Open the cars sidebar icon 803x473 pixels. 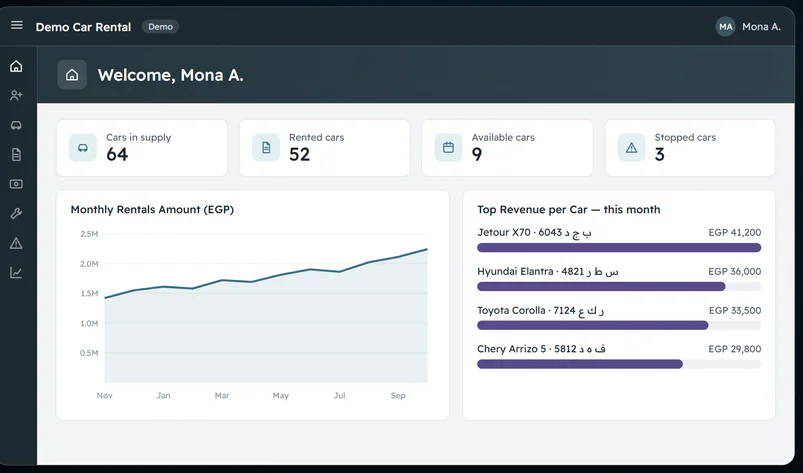coord(16,125)
